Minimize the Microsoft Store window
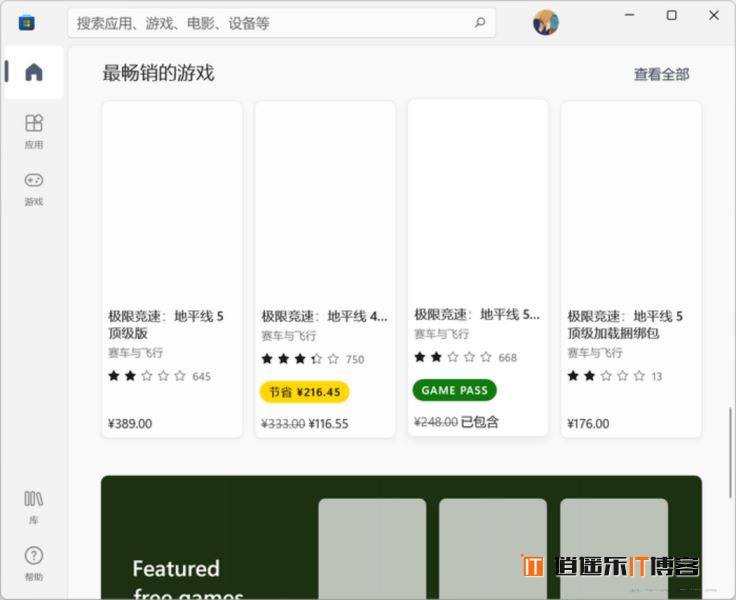The height and width of the screenshot is (600, 736). point(629,15)
